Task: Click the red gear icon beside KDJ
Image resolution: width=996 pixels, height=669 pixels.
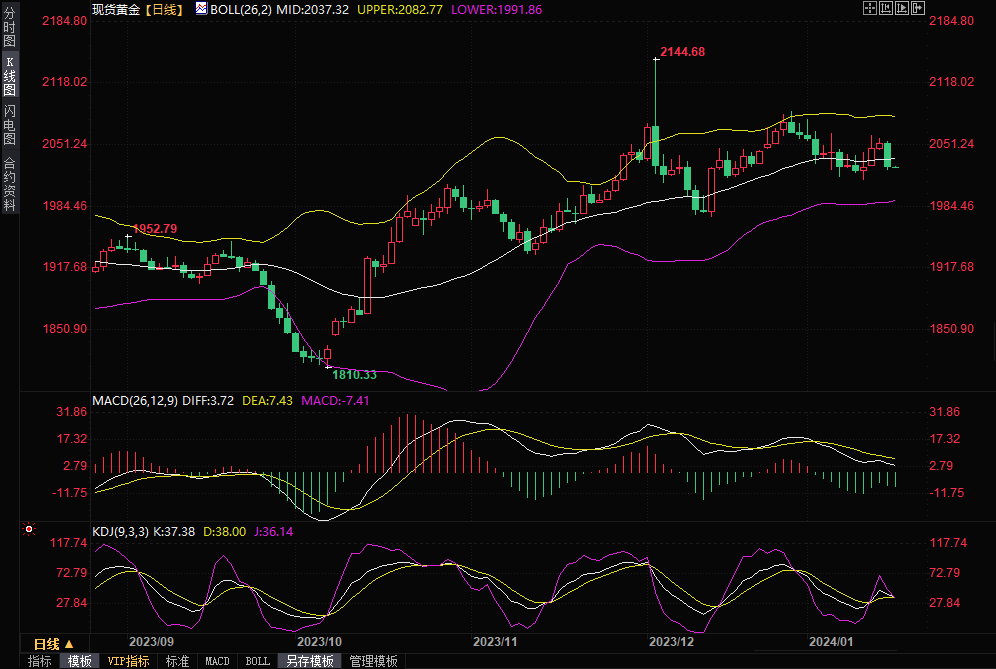Action: pos(29,528)
